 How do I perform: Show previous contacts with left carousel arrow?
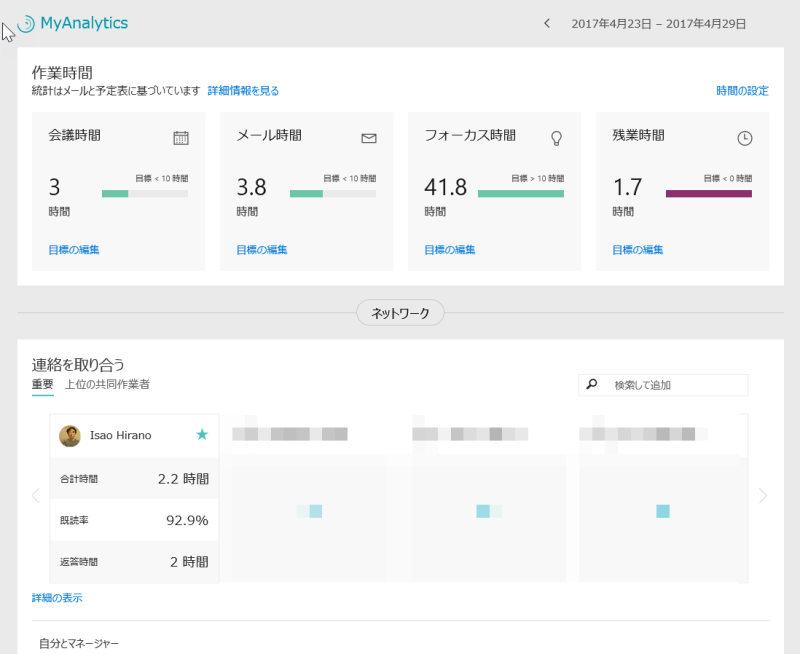click(x=36, y=495)
